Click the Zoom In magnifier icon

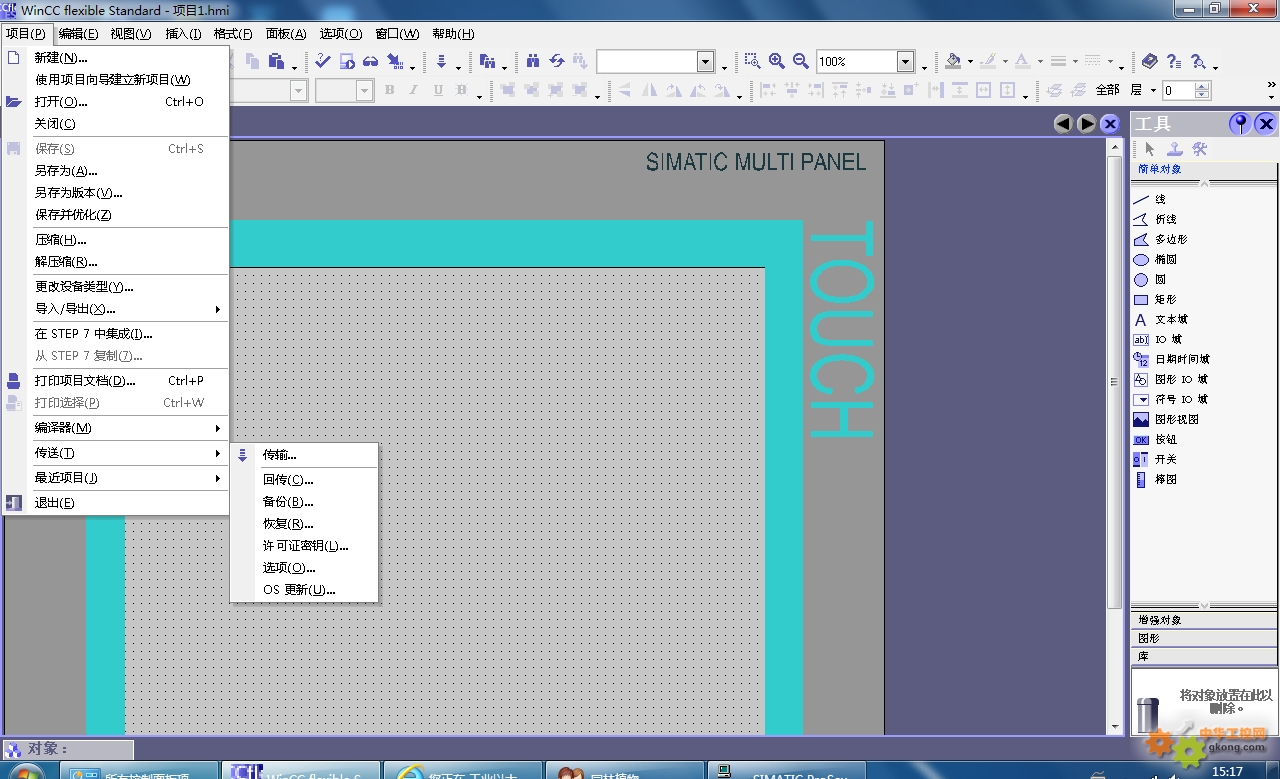pyautogui.click(x=777, y=61)
